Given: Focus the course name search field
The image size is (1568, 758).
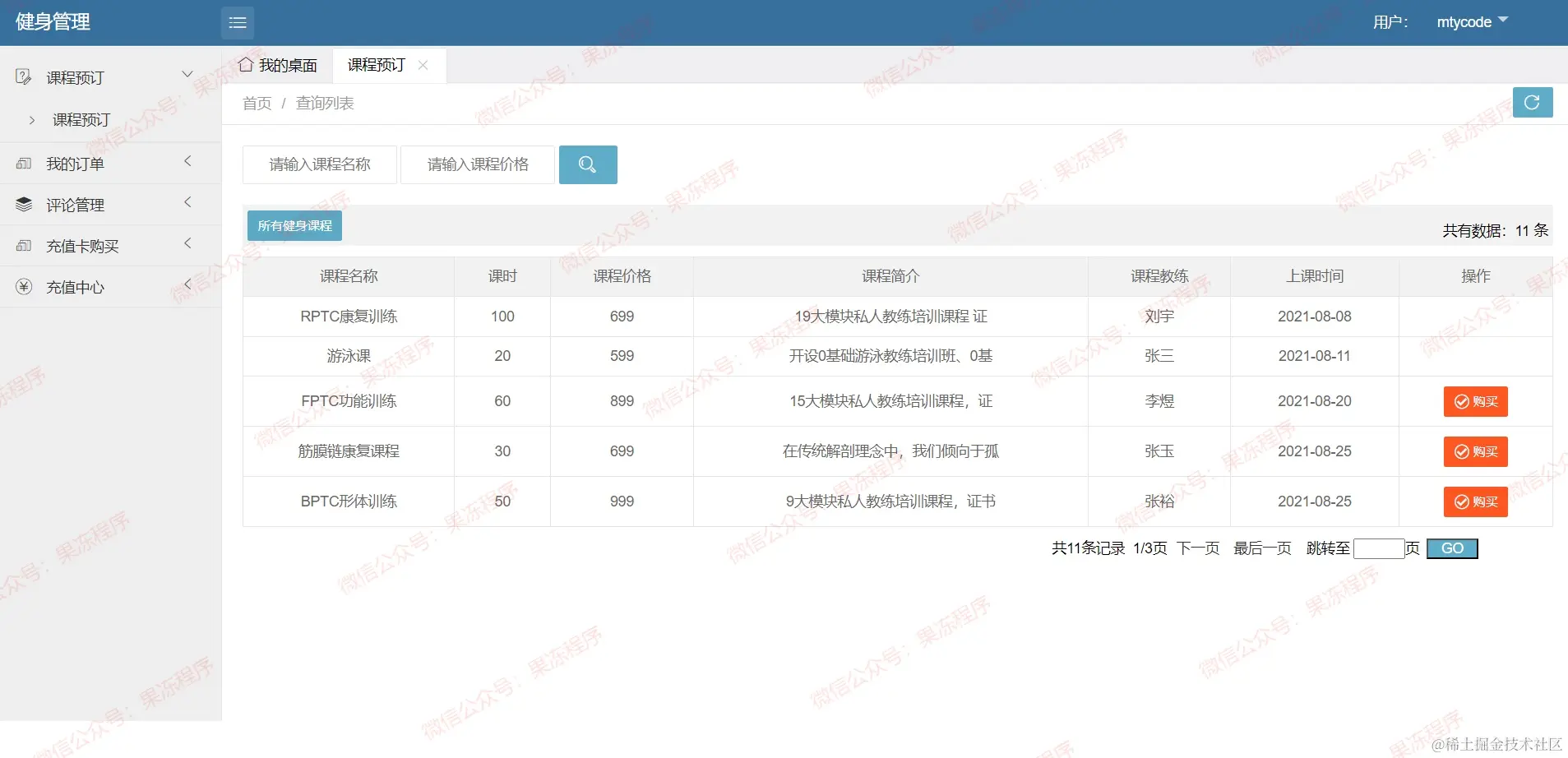Looking at the screenshot, I should click(x=320, y=164).
